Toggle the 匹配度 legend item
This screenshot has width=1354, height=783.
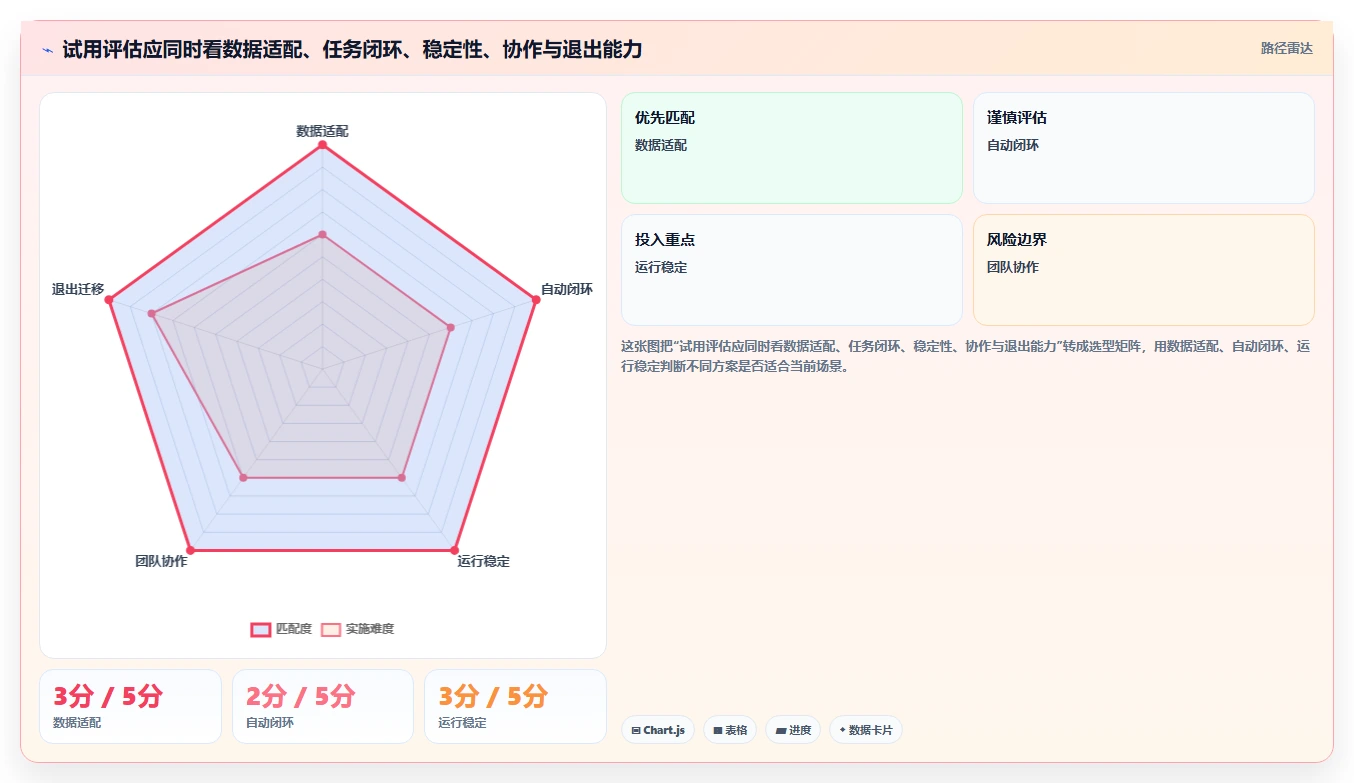pos(281,629)
